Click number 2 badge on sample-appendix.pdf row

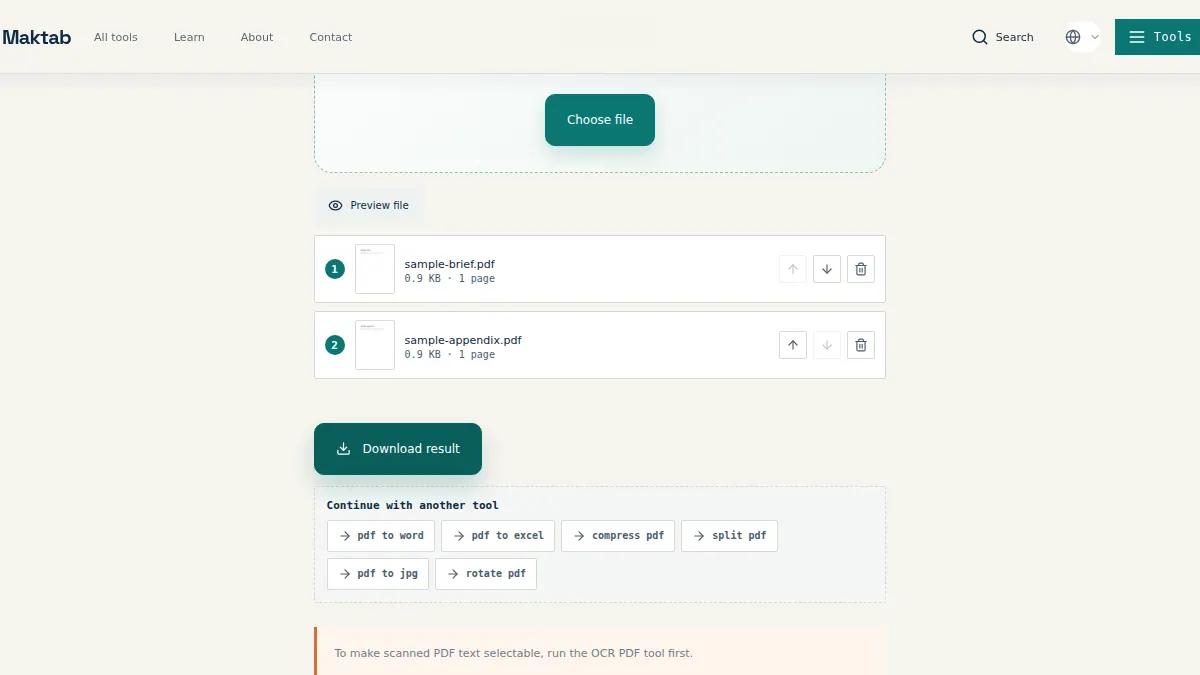click(335, 345)
